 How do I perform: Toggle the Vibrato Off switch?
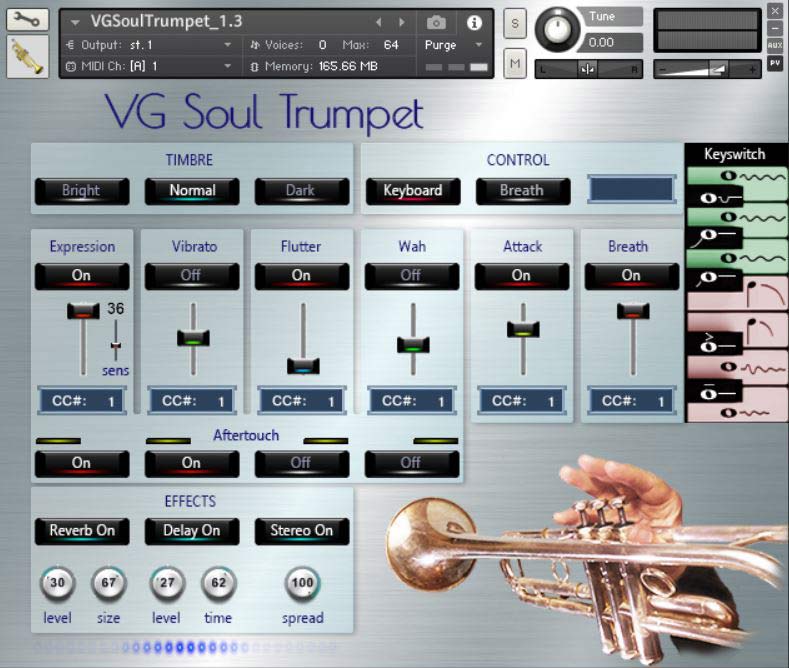(192, 276)
